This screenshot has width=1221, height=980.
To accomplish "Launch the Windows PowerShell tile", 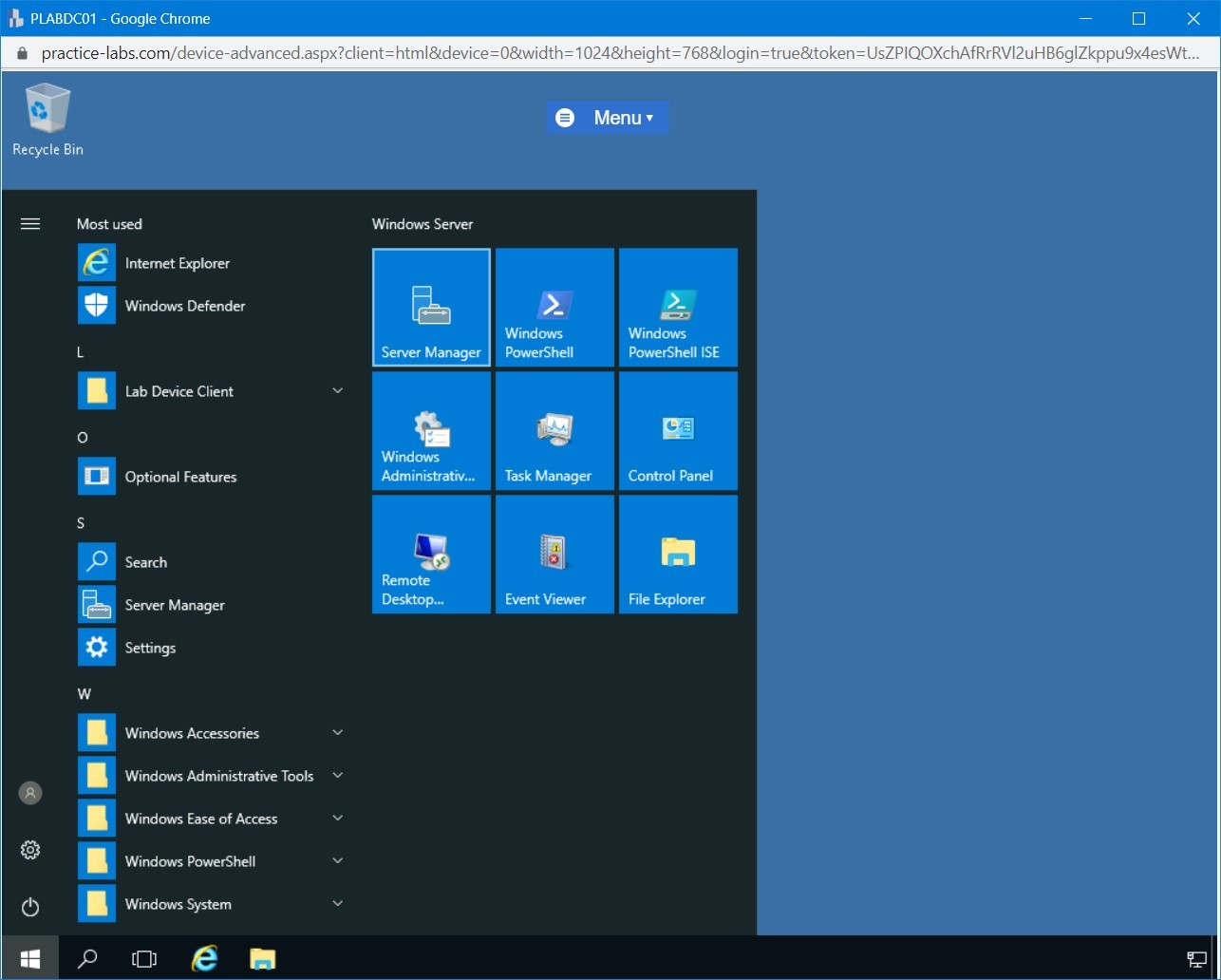I will 554,308.
